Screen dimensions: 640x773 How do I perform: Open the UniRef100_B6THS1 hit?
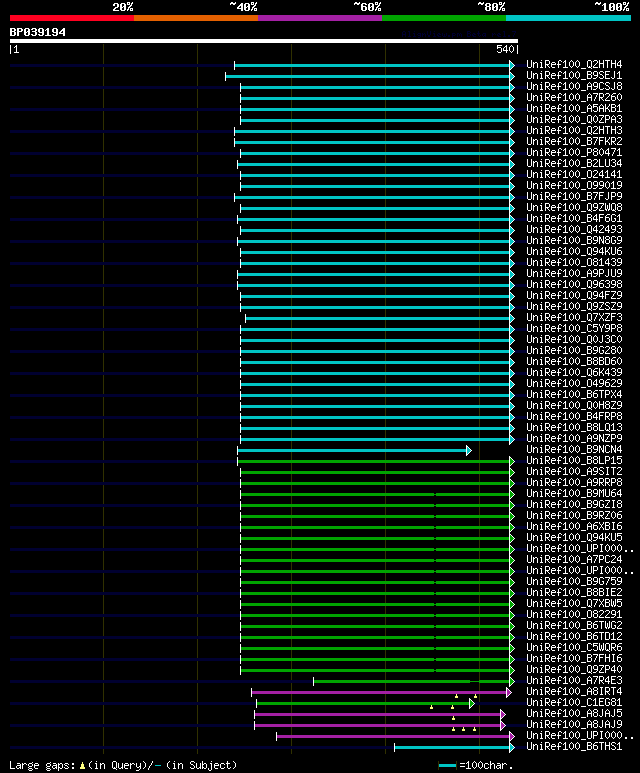pyautogui.click(x=574, y=747)
